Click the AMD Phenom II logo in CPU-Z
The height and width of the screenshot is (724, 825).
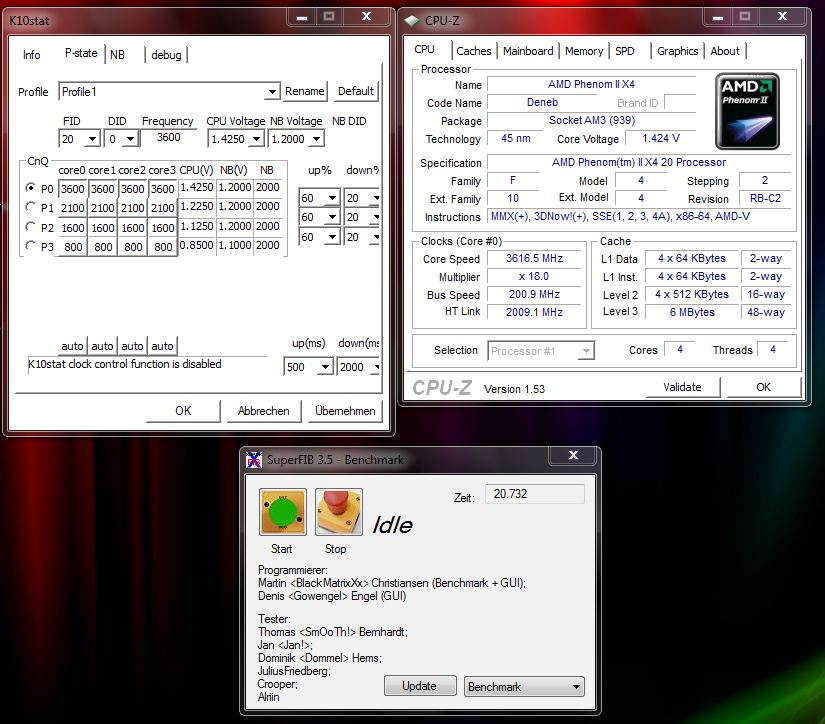(x=747, y=111)
